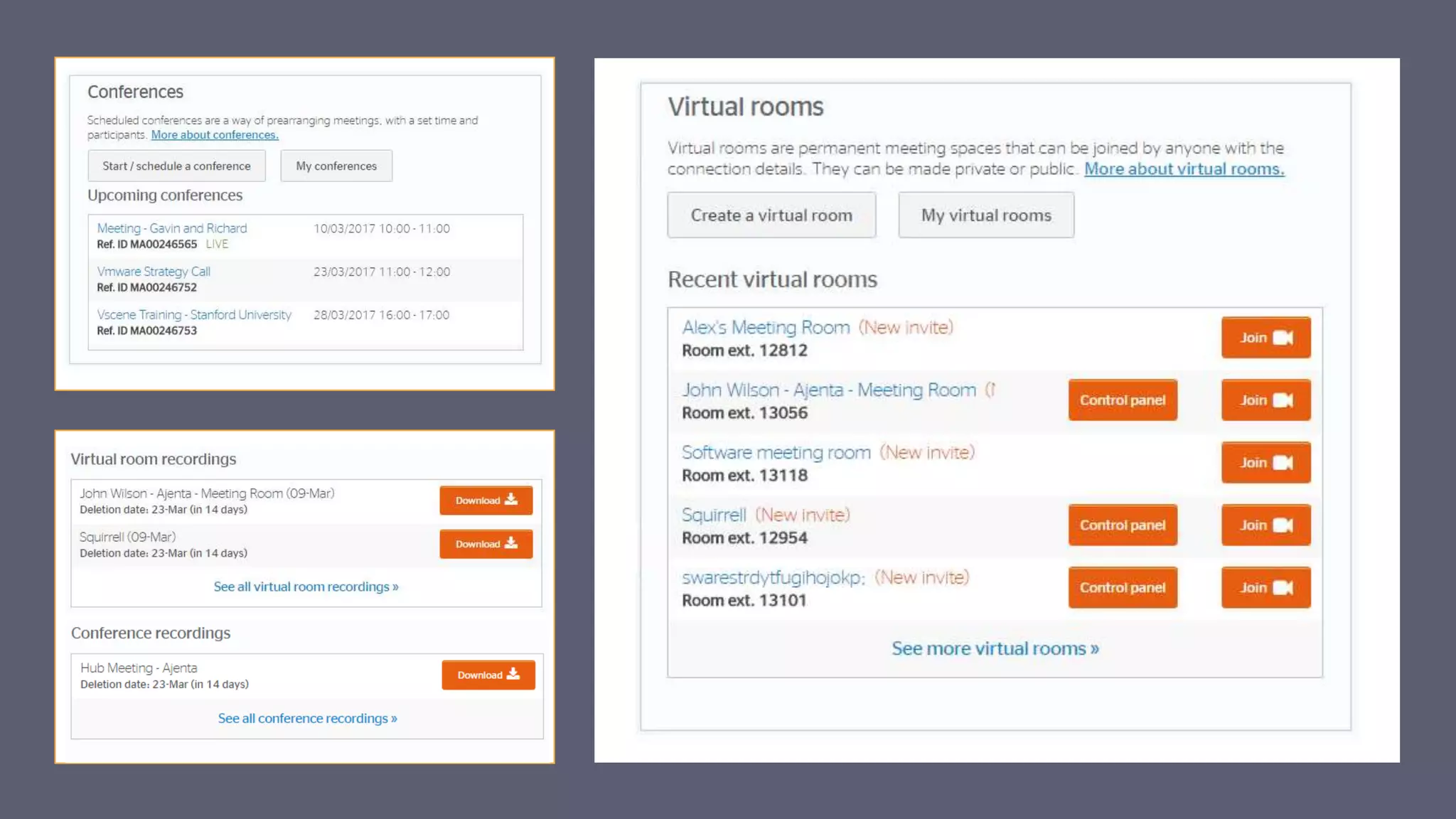The height and width of the screenshot is (819, 1456).
Task: Follow More about virtual rooms link
Action: click(x=1184, y=169)
